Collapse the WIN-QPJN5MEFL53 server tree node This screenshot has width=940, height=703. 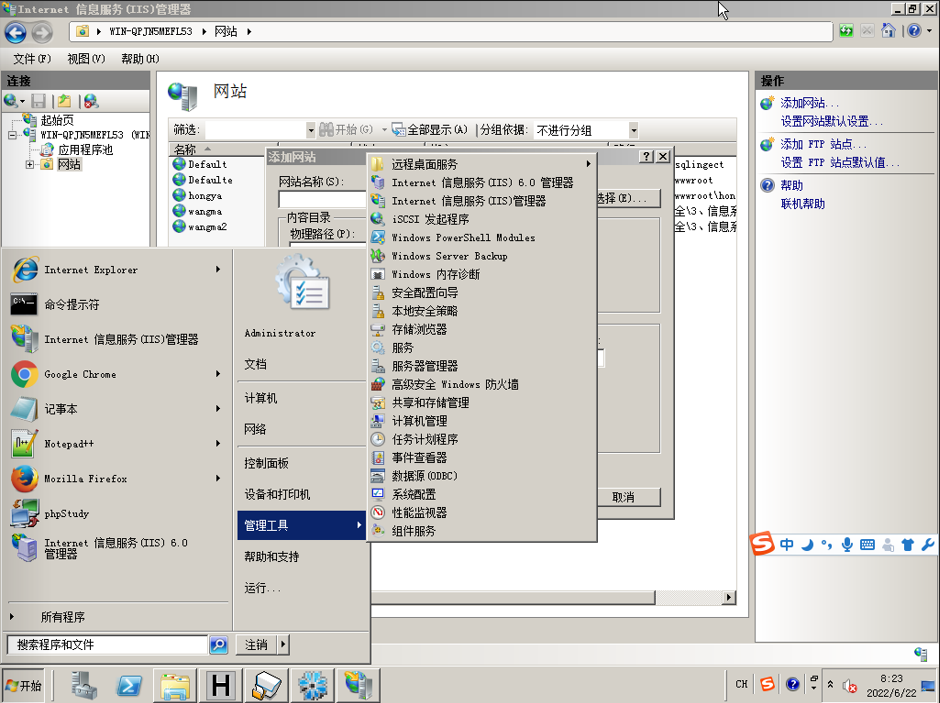pos(12,135)
